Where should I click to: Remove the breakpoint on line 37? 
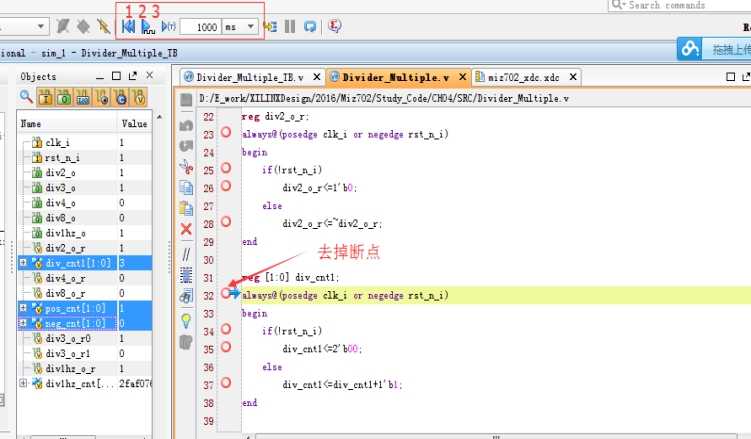point(225,383)
